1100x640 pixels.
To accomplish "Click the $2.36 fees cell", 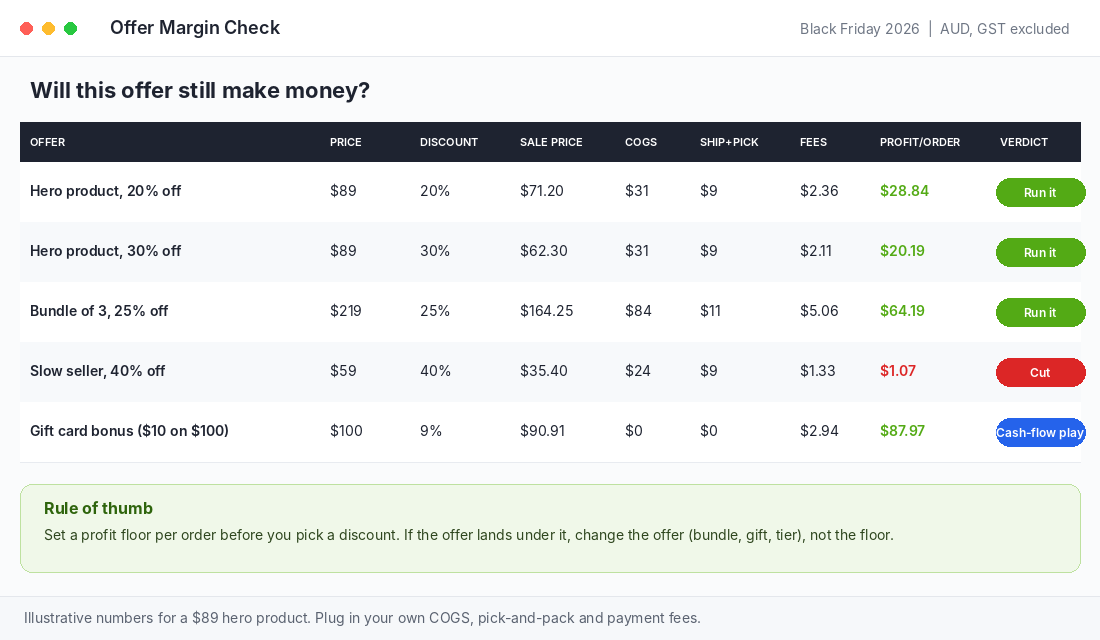I will [x=819, y=191].
